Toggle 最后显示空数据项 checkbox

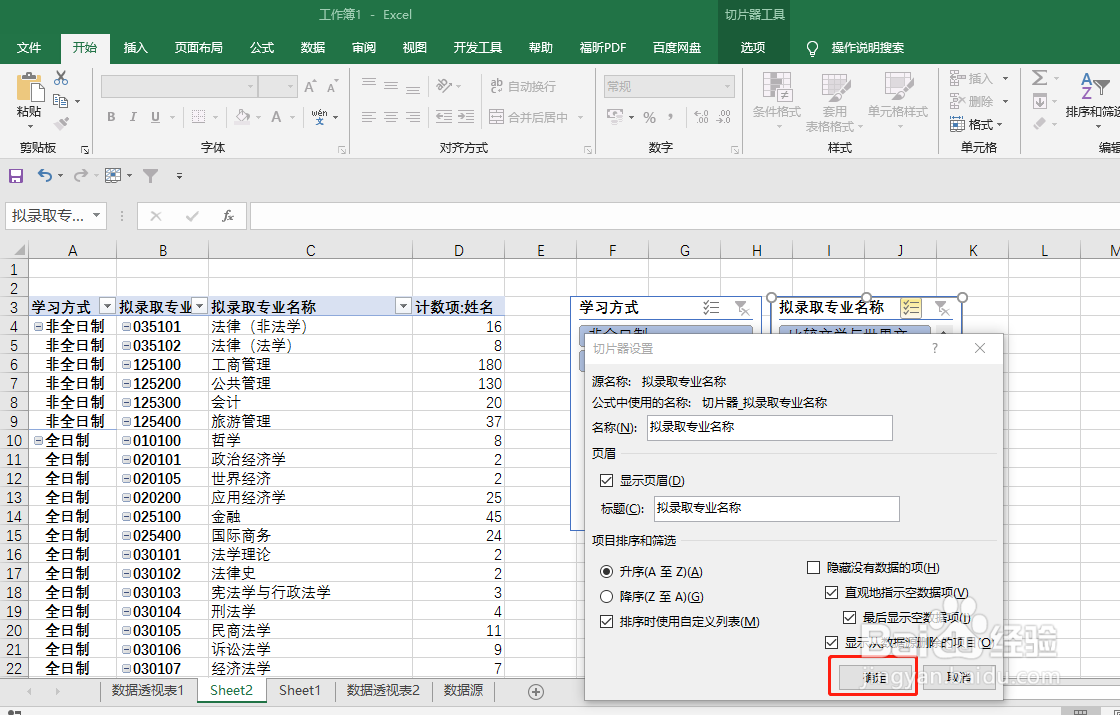(x=849, y=617)
